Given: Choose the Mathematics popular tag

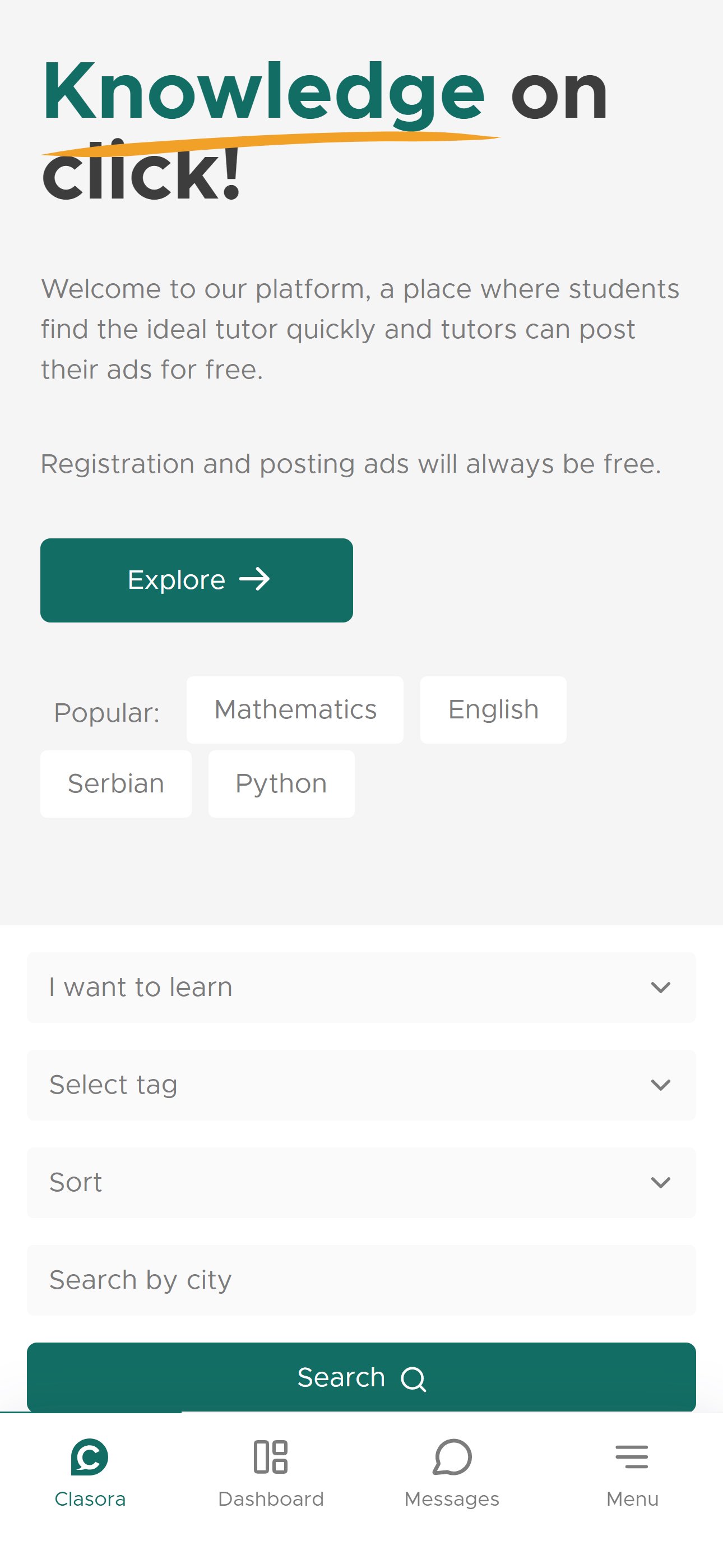Looking at the screenshot, I should [x=295, y=710].
